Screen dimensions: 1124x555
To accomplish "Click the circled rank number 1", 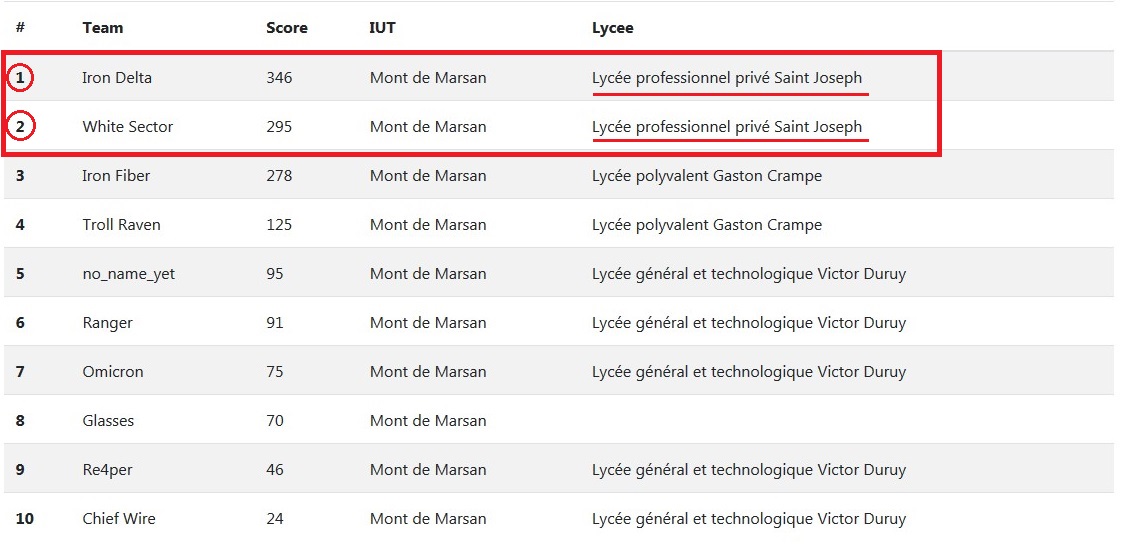I will 20,77.
